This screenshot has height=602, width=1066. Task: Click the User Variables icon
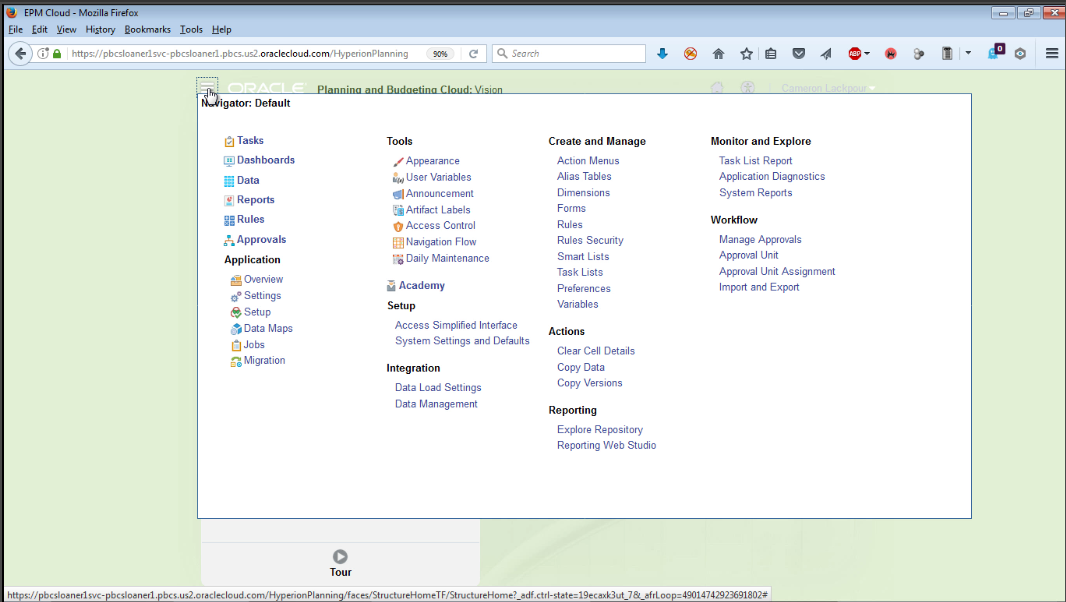(x=398, y=178)
